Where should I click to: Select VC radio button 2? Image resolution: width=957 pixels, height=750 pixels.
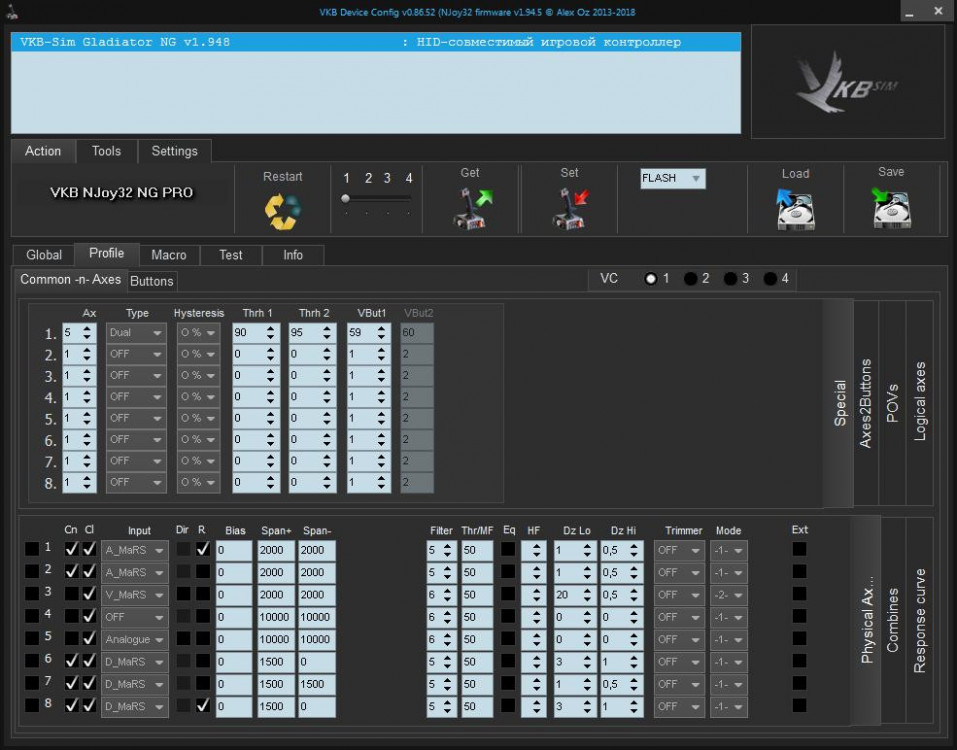691,279
